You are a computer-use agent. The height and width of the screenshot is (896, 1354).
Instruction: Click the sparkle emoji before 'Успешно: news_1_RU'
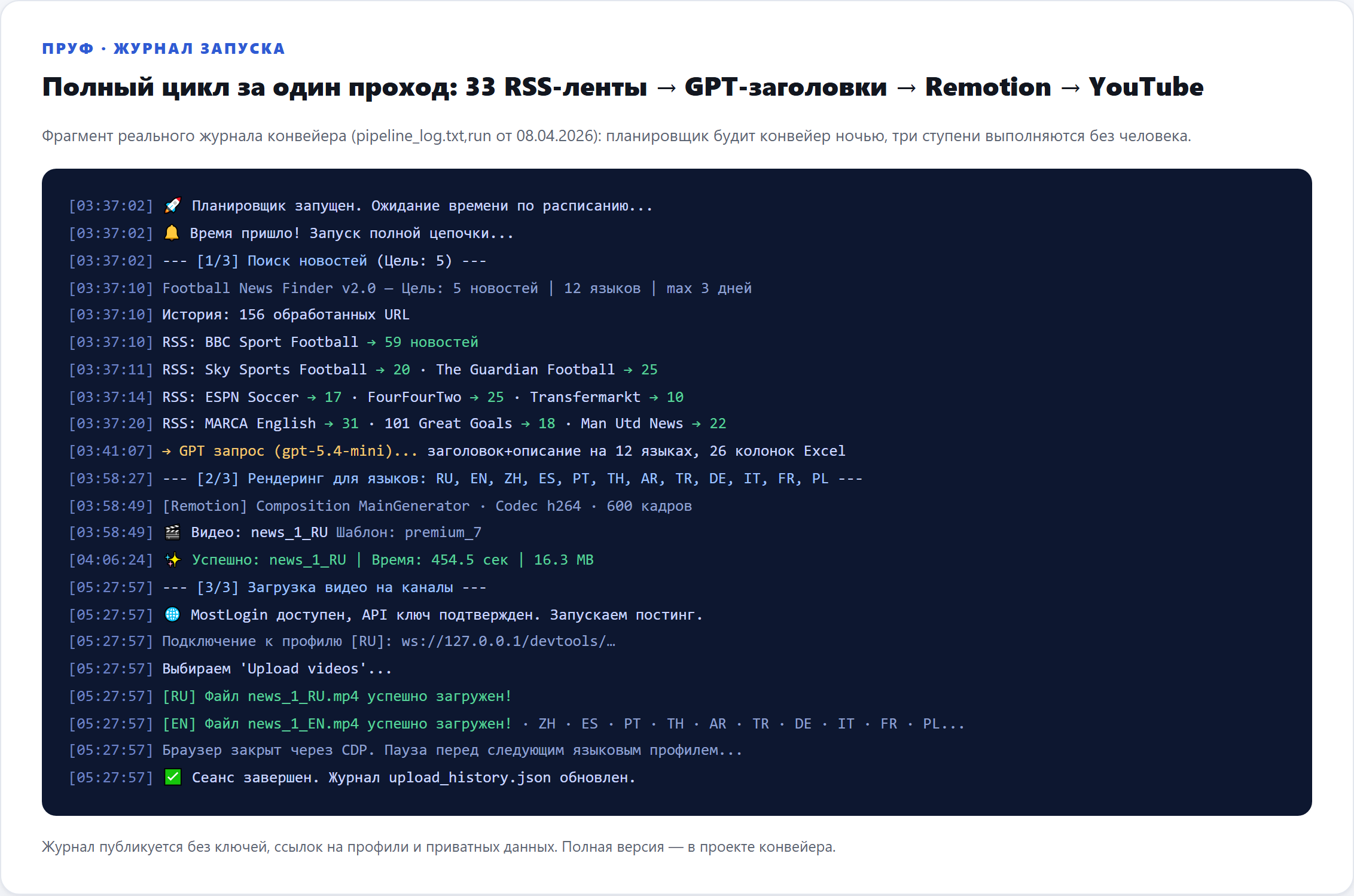pyautogui.click(x=172, y=560)
